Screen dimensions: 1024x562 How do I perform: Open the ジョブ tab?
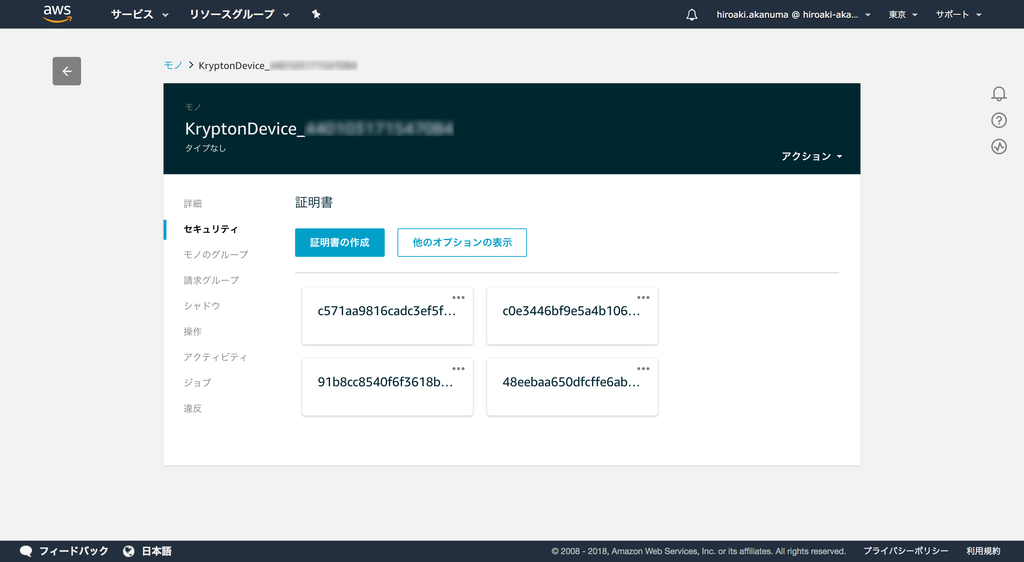click(x=197, y=382)
